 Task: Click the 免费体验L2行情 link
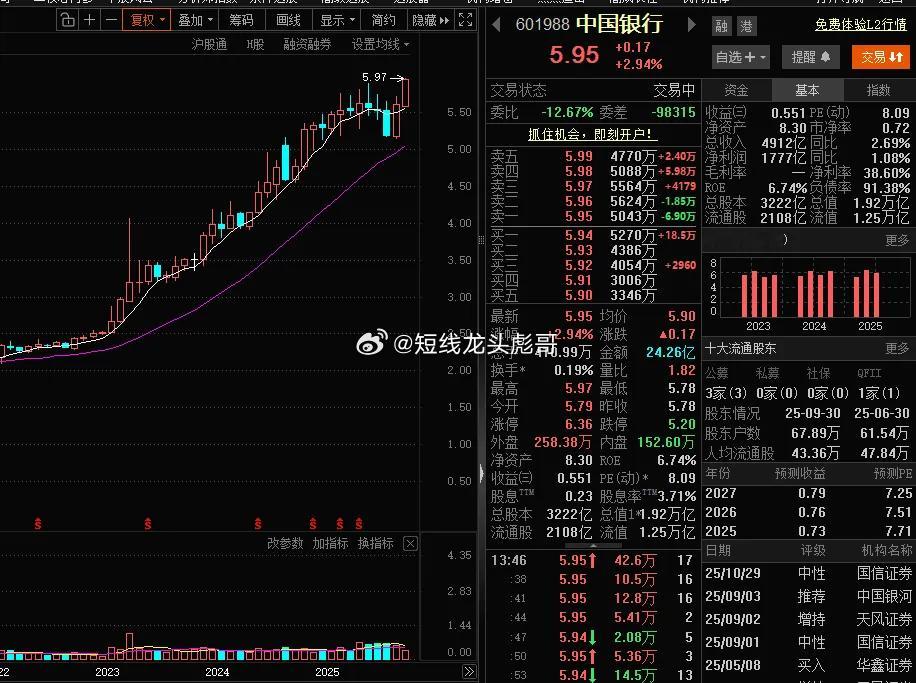pyautogui.click(x=861, y=25)
